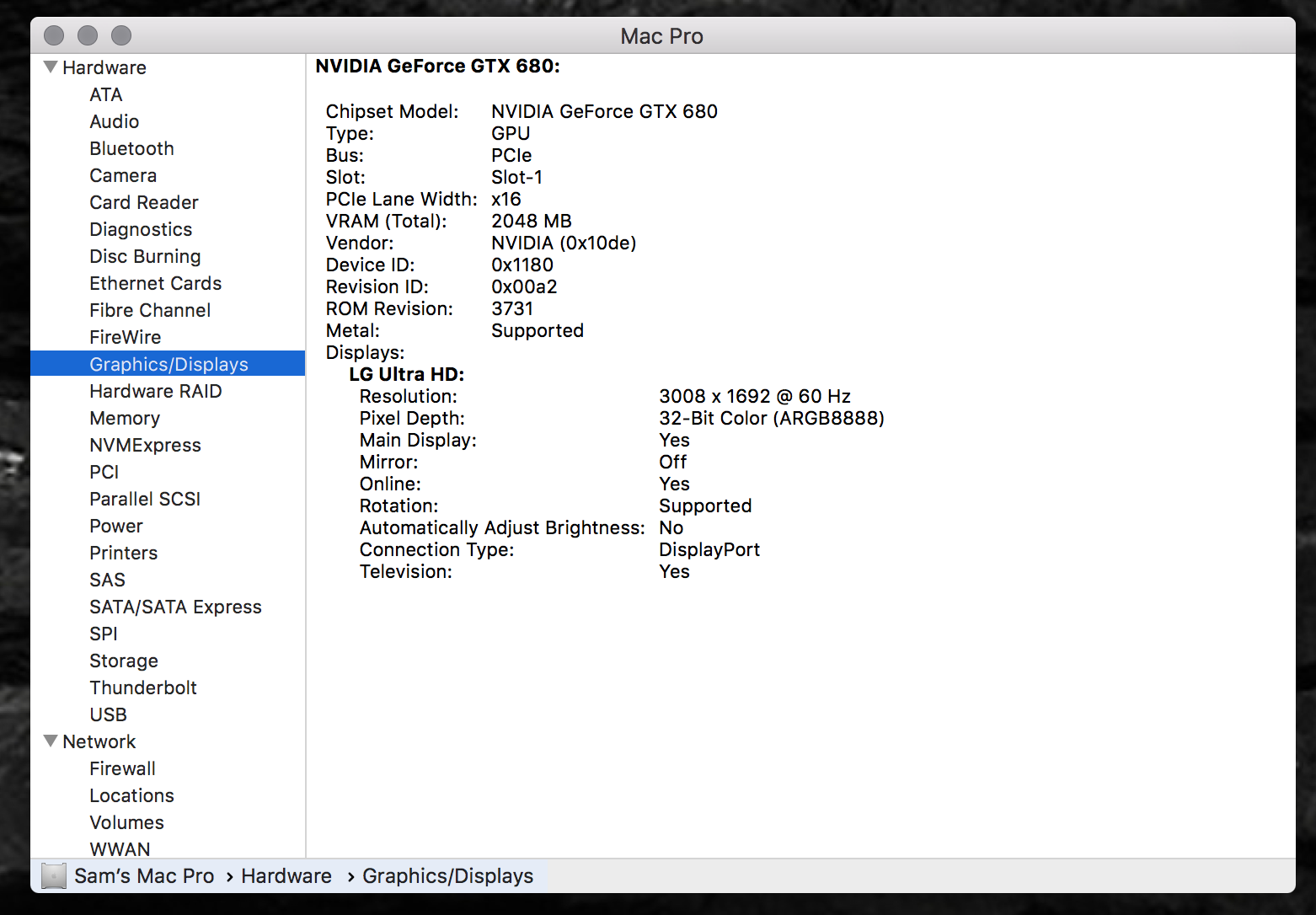The height and width of the screenshot is (915, 1316).
Task: Minimize the Mac Pro window
Action: click(x=88, y=35)
